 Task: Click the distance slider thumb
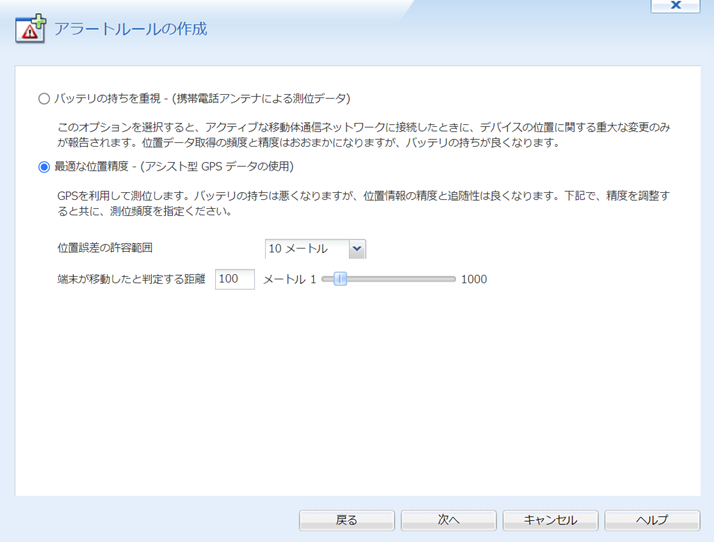click(x=340, y=279)
